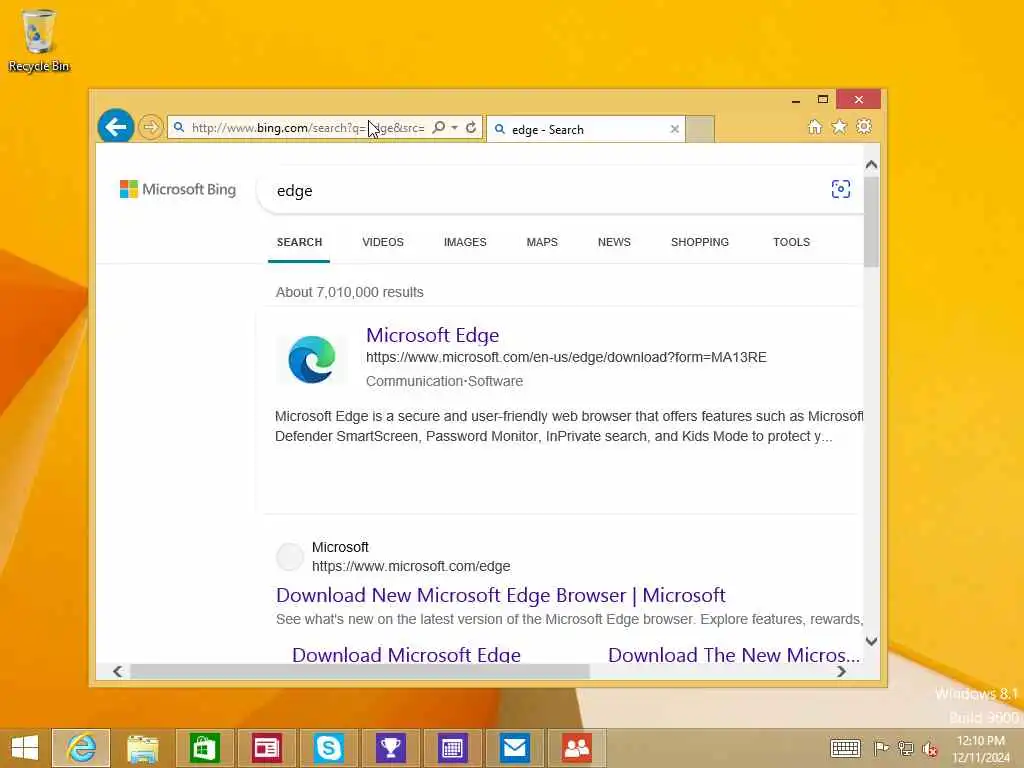Switch to the SHOPPING tab
Viewport: 1024px width, 768px height.
point(699,242)
